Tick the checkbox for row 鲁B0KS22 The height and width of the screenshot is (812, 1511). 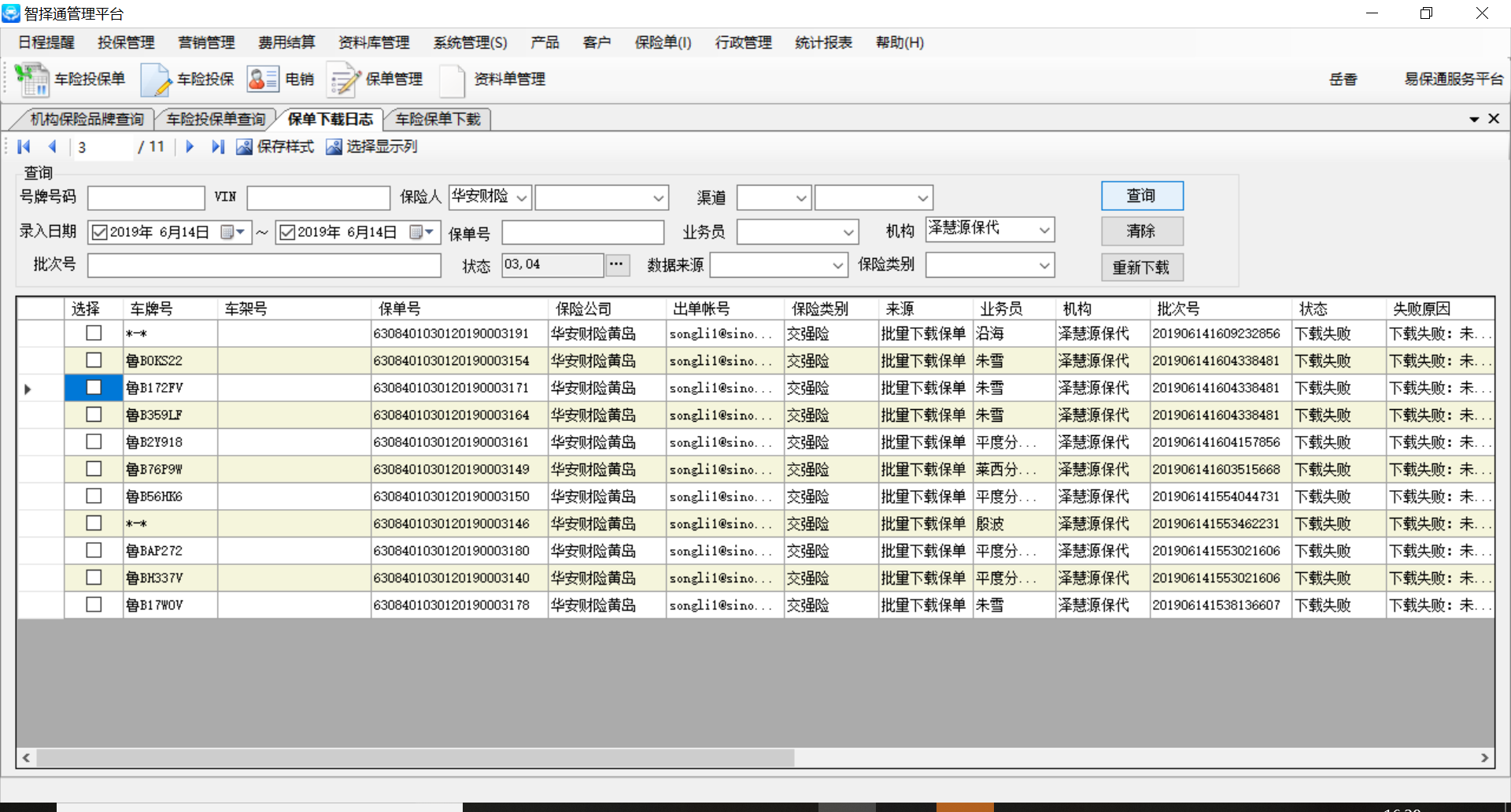[x=94, y=360]
